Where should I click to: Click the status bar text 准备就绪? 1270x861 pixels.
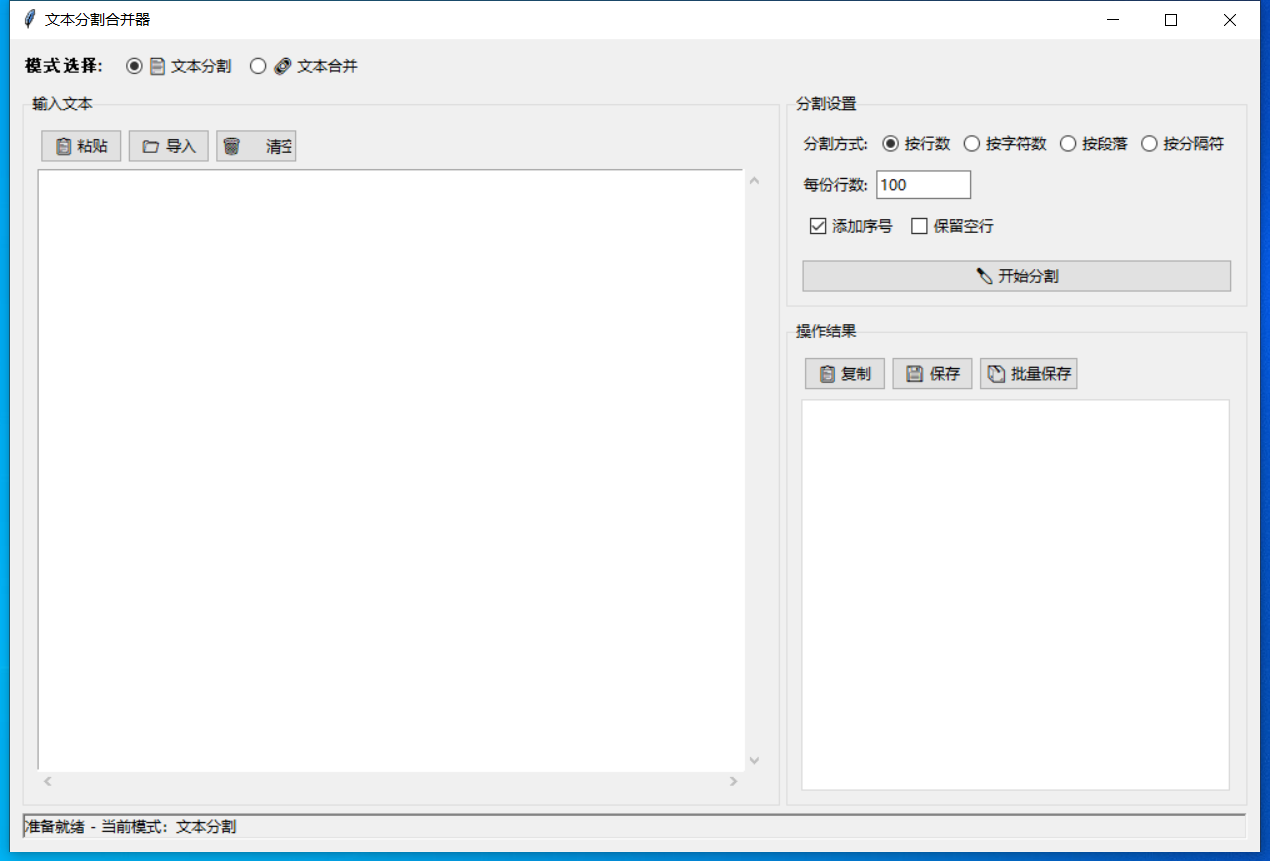click(x=55, y=827)
